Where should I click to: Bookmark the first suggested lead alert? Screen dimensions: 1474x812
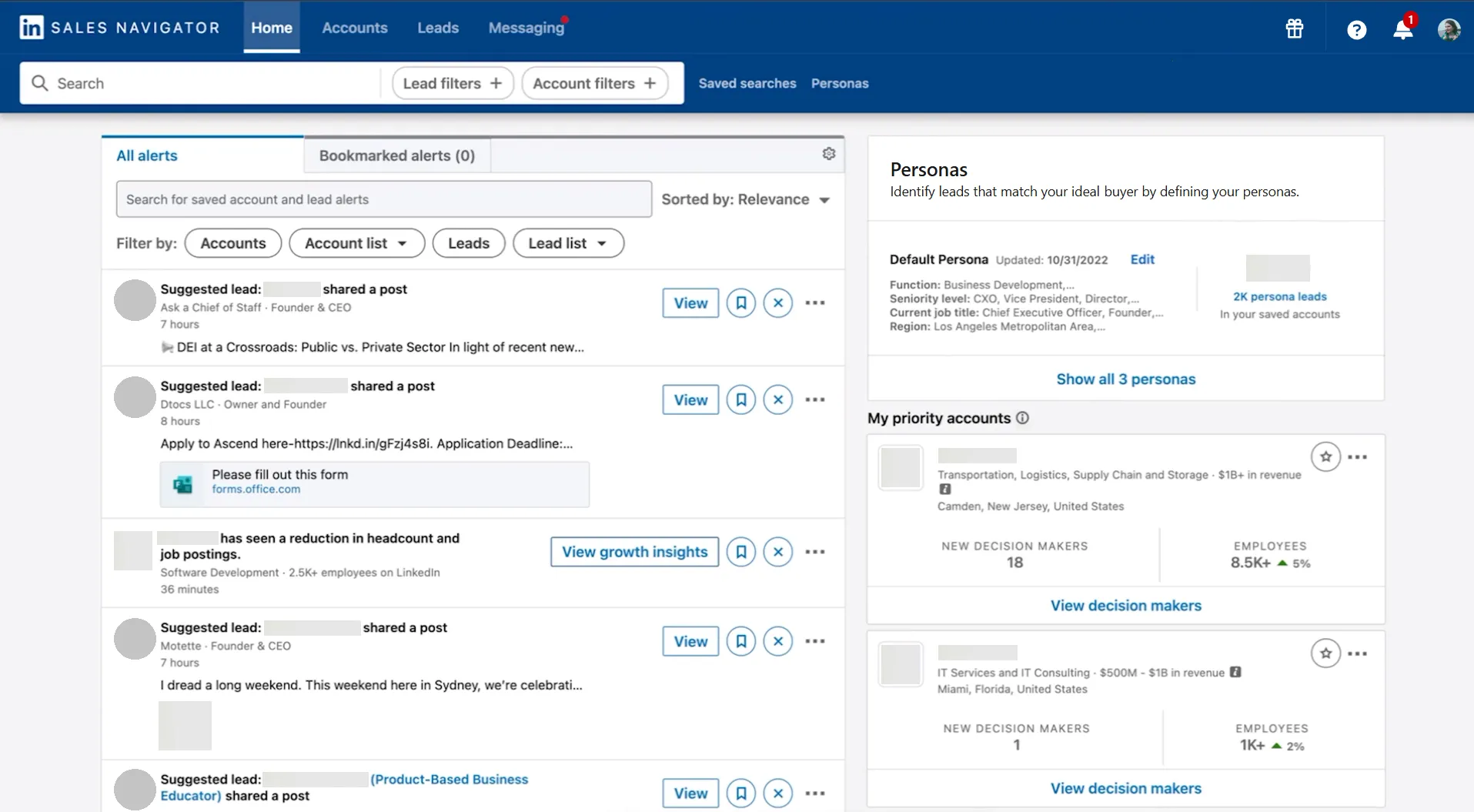click(x=740, y=302)
